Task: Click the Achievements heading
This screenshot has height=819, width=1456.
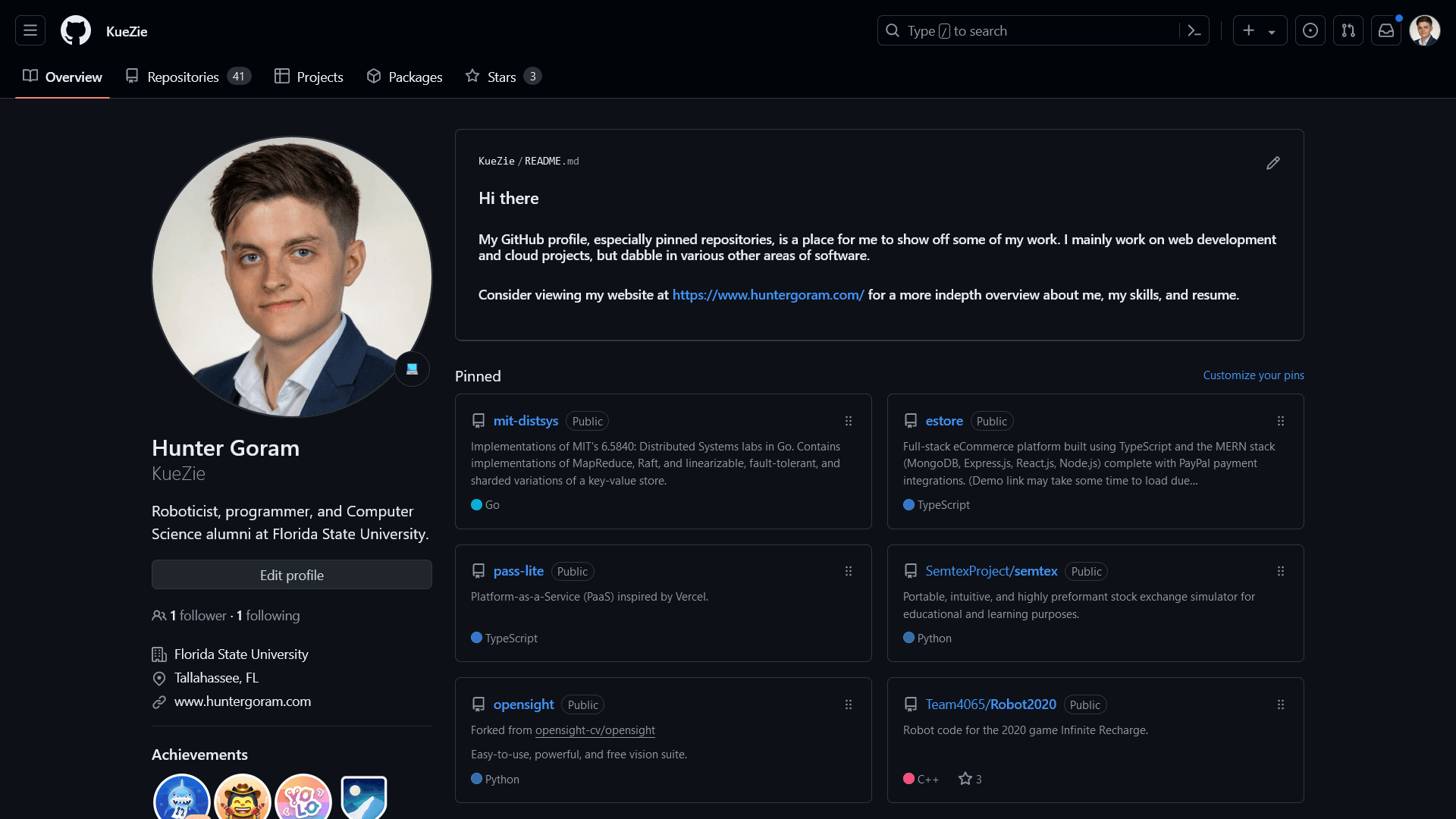Action: click(x=199, y=755)
